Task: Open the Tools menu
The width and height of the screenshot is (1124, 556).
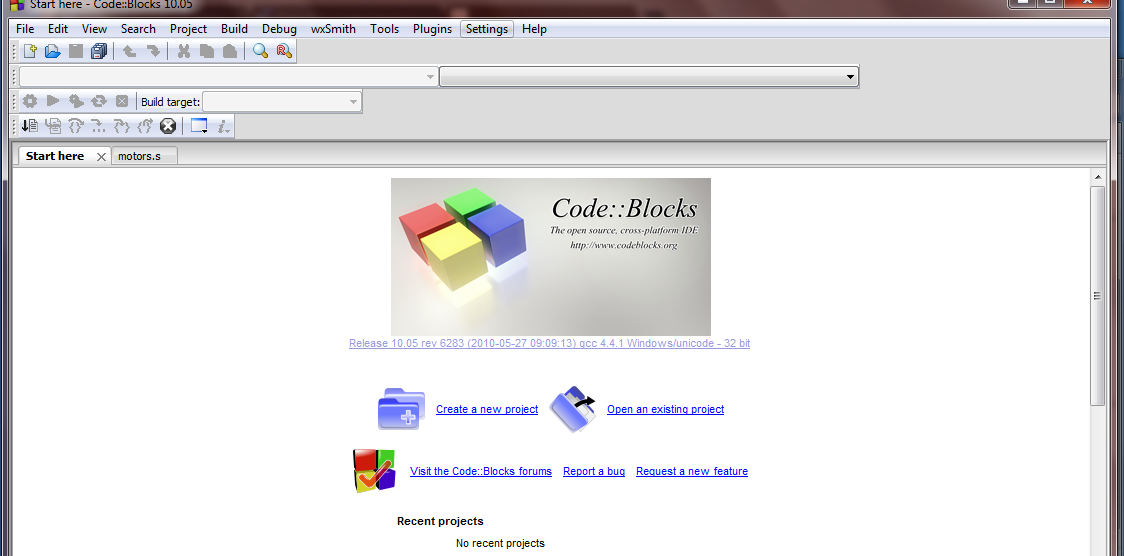Action: point(384,29)
